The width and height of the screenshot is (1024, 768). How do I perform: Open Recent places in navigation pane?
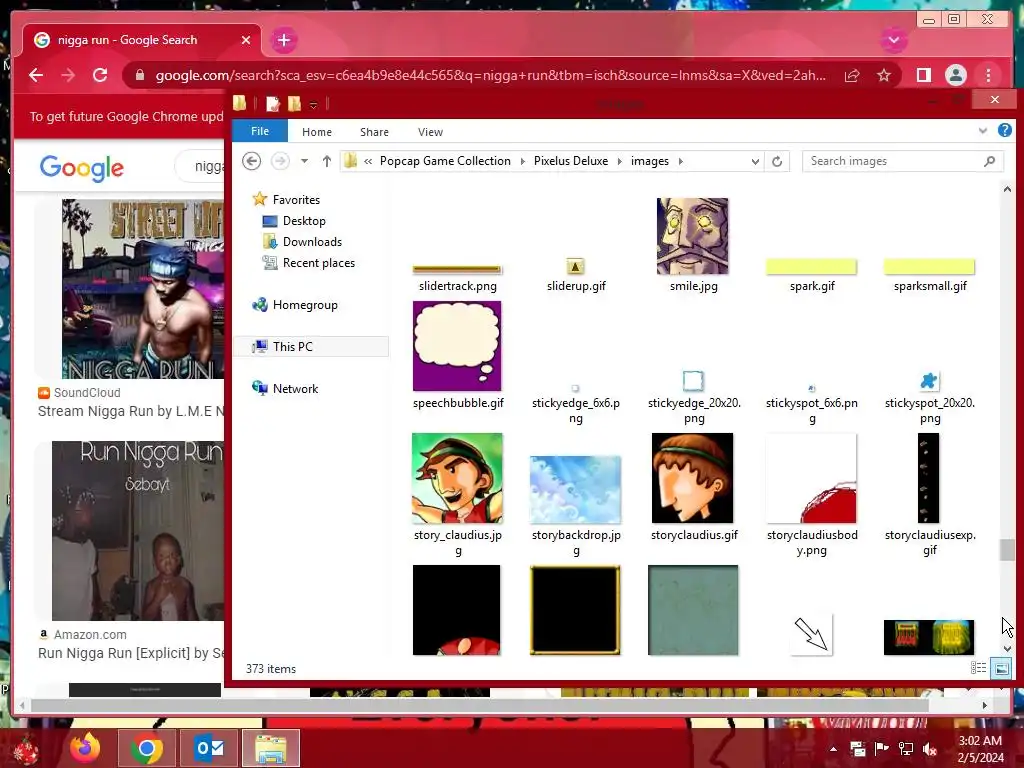(x=319, y=263)
